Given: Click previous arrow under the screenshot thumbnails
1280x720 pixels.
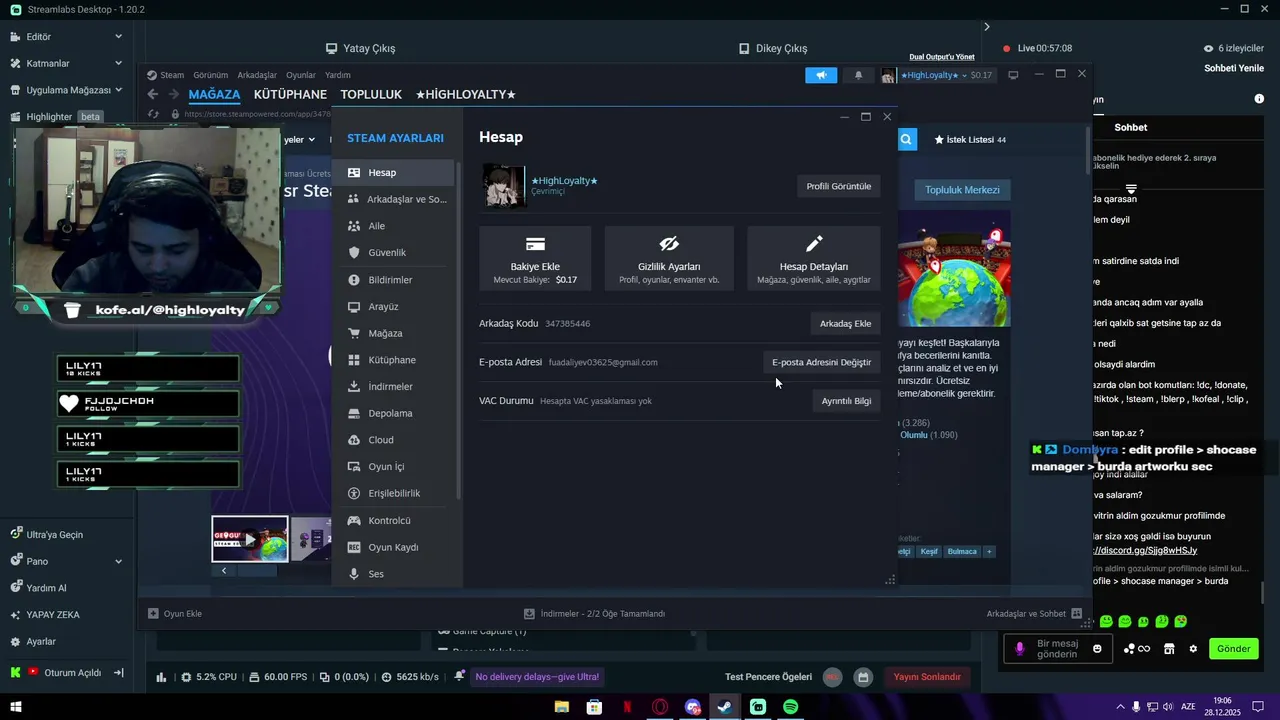Looking at the screenshot, I should [x=224, y=571].
